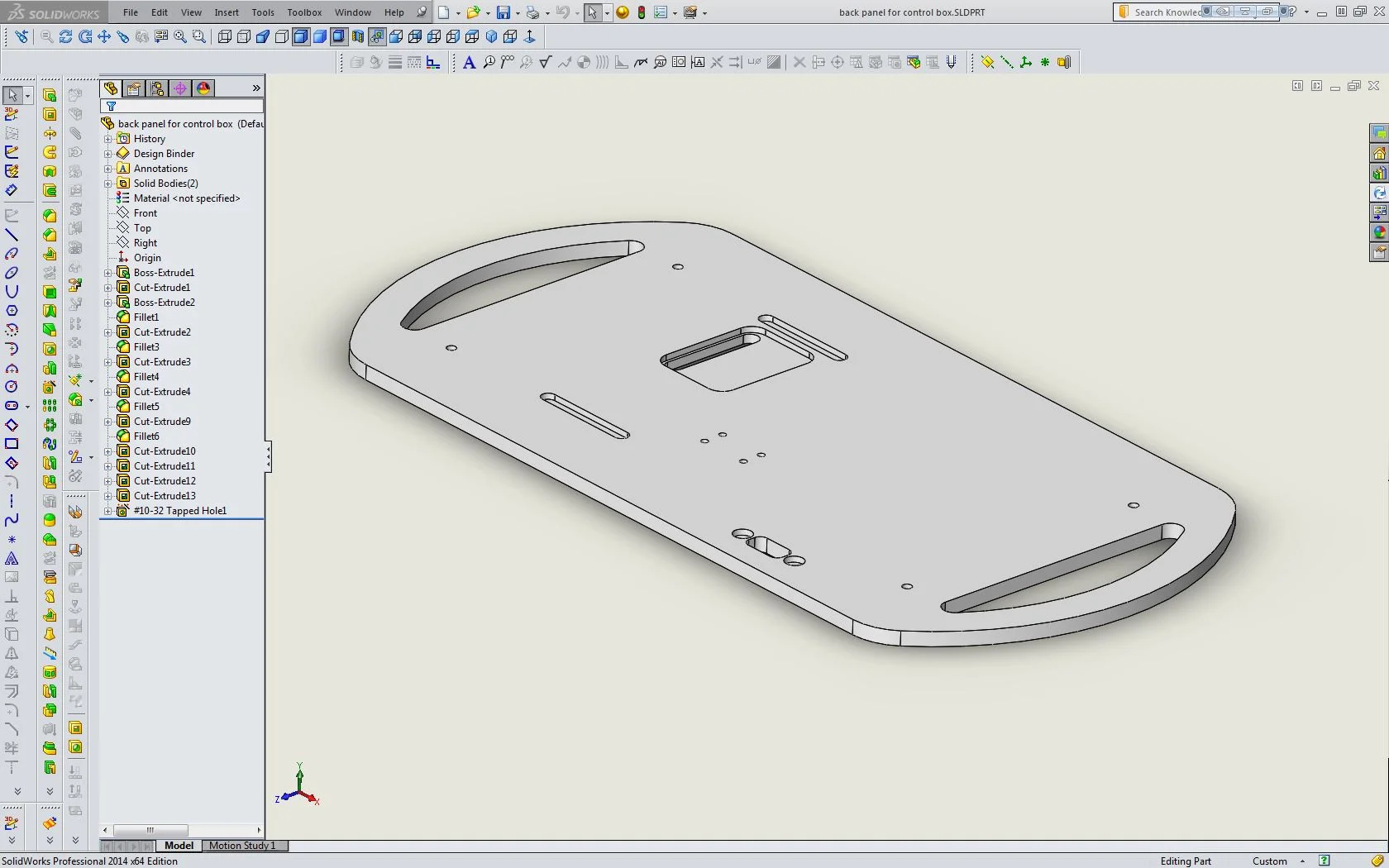Screen dimensions: 1389x868
Task: Select the Zoom to Fit tool
Action: (179, 36)
